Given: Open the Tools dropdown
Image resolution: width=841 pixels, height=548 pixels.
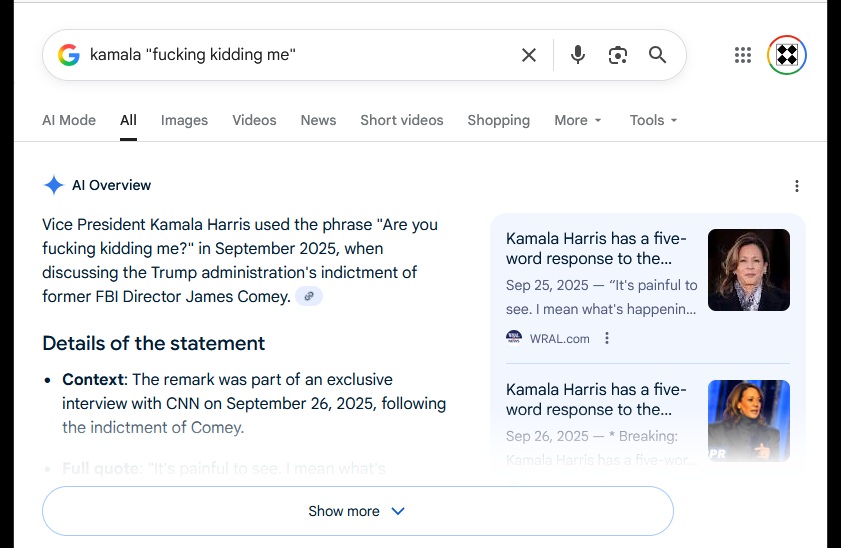Looking at the screenshot, I should click(x=653, y=120).
